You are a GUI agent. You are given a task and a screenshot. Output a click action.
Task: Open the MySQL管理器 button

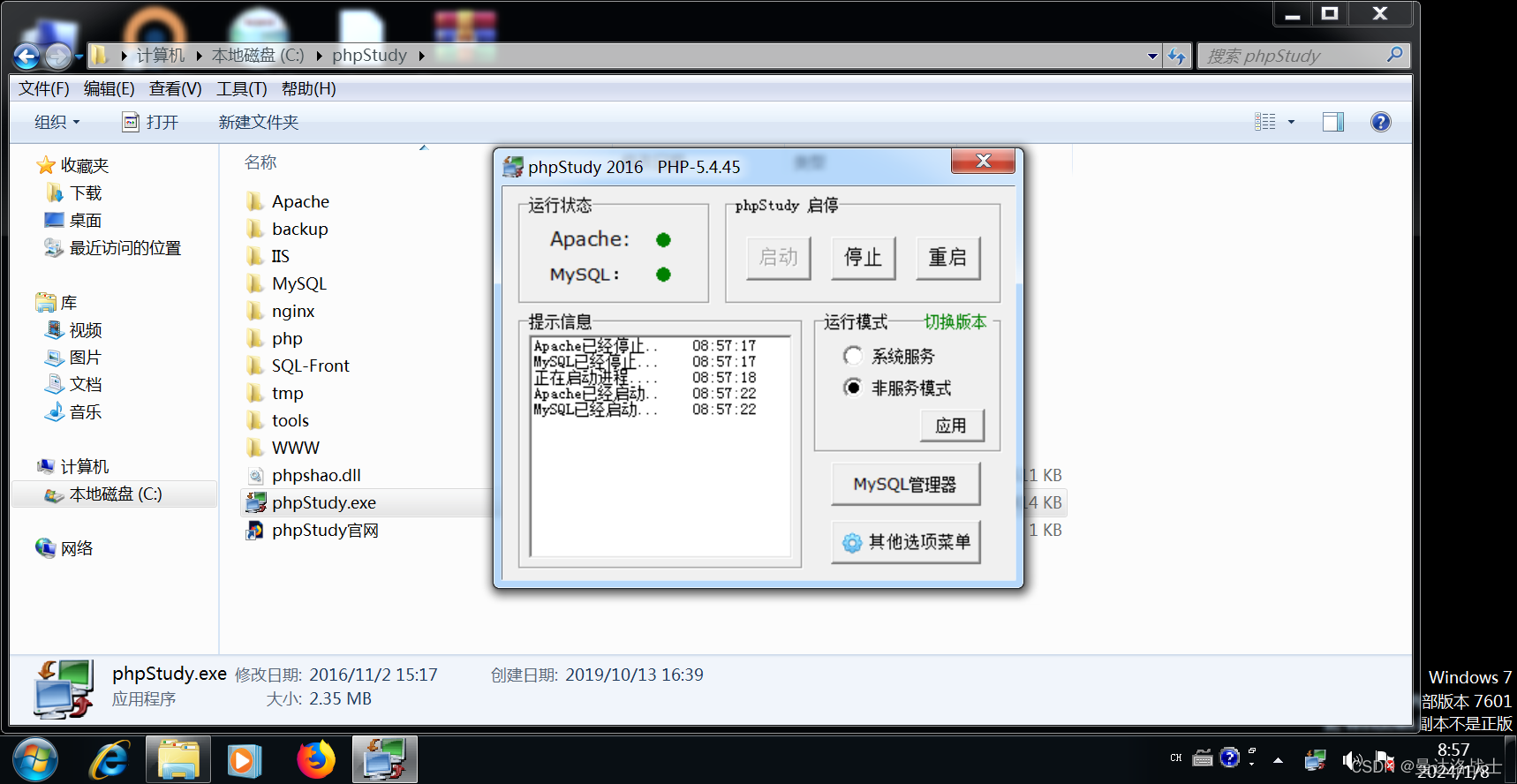(905, 484)
